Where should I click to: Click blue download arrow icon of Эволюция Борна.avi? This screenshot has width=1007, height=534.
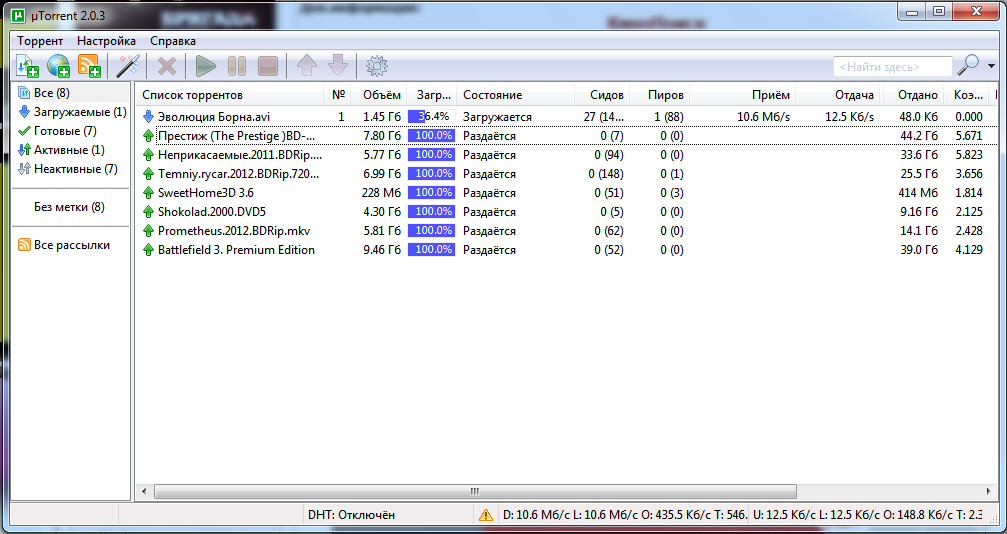click(148, 117)
